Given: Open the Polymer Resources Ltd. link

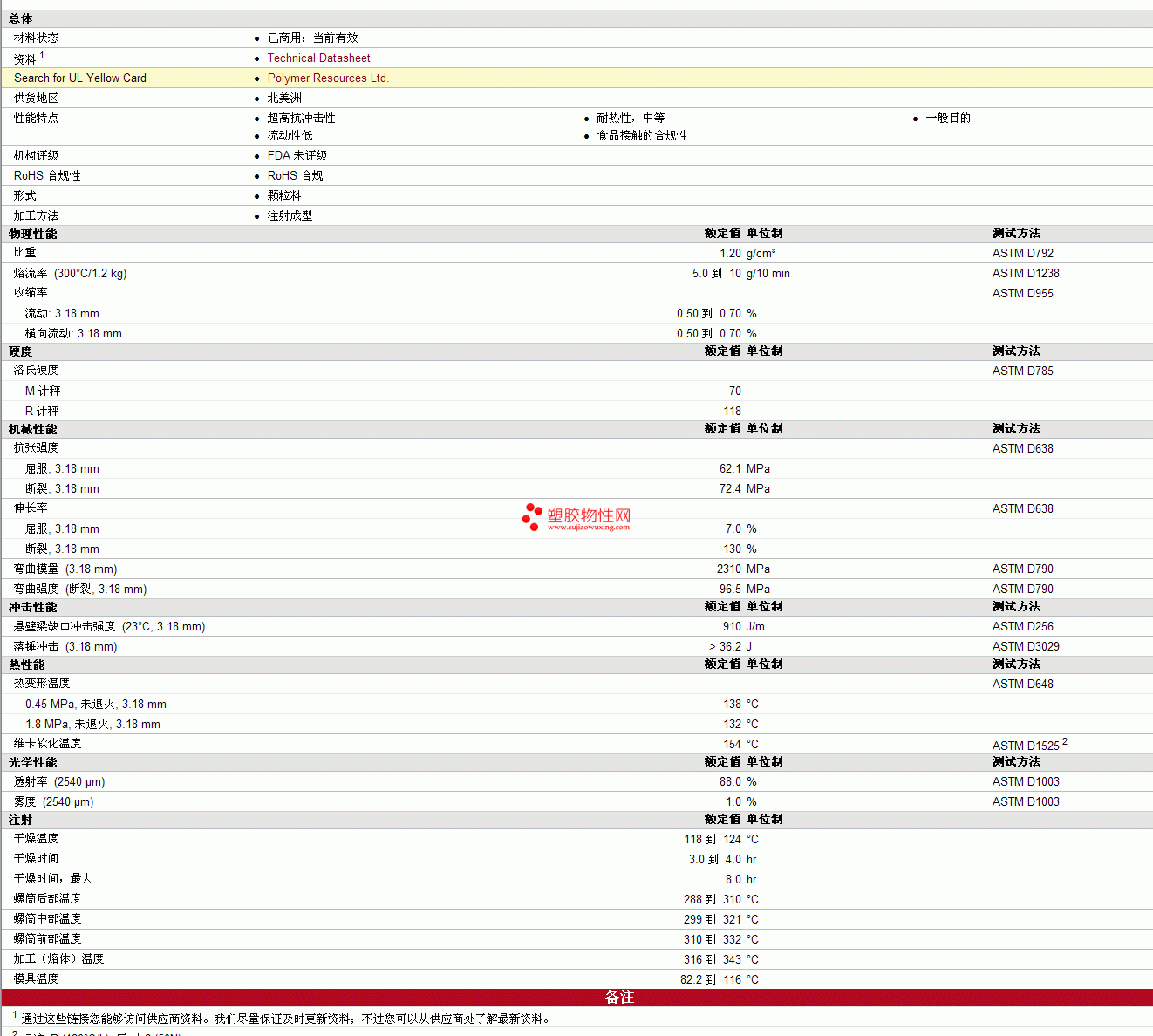Looking at the screenshot, I should pos(328,78).
